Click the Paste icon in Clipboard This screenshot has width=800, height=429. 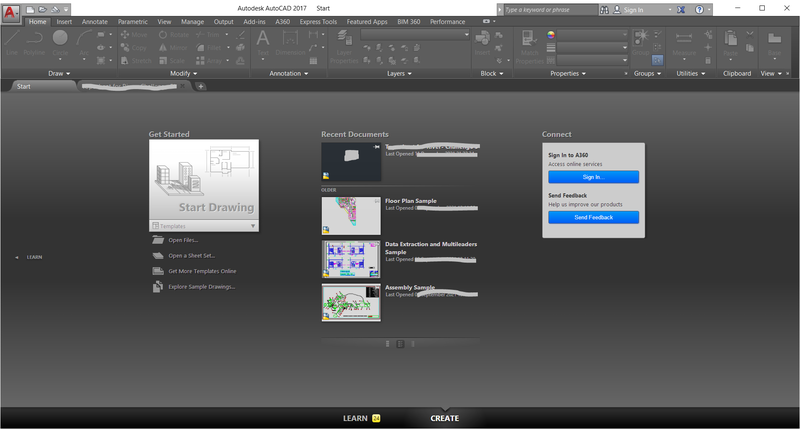click(731, 42)
